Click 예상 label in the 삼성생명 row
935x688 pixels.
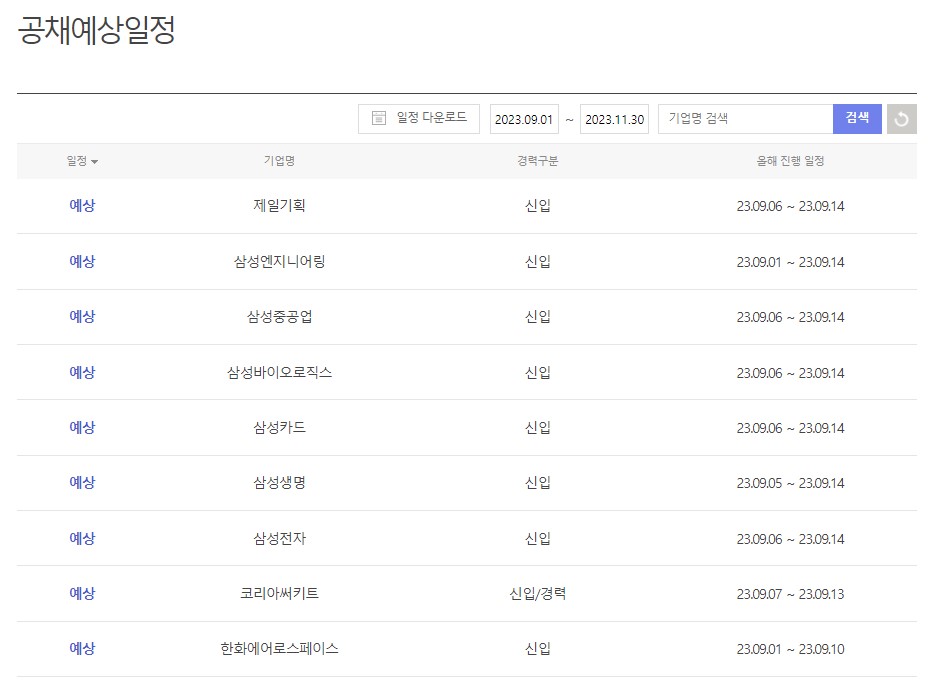pos(82,482)
